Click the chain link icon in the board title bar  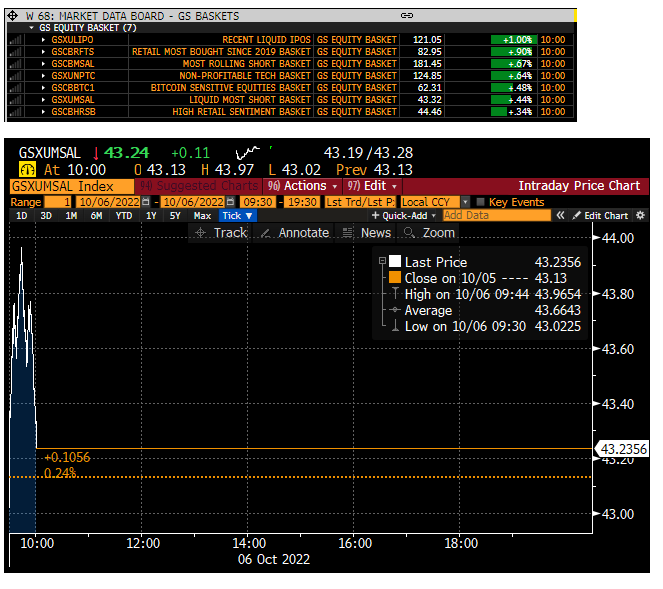tap(407, 16)
